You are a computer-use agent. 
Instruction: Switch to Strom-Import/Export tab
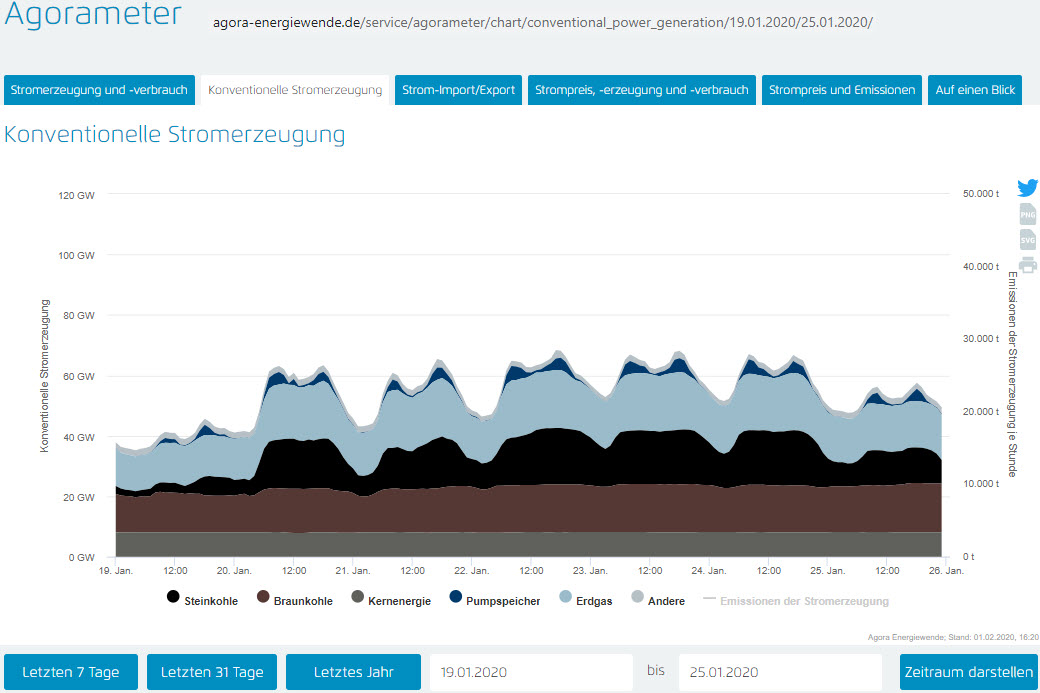point(458,90)
